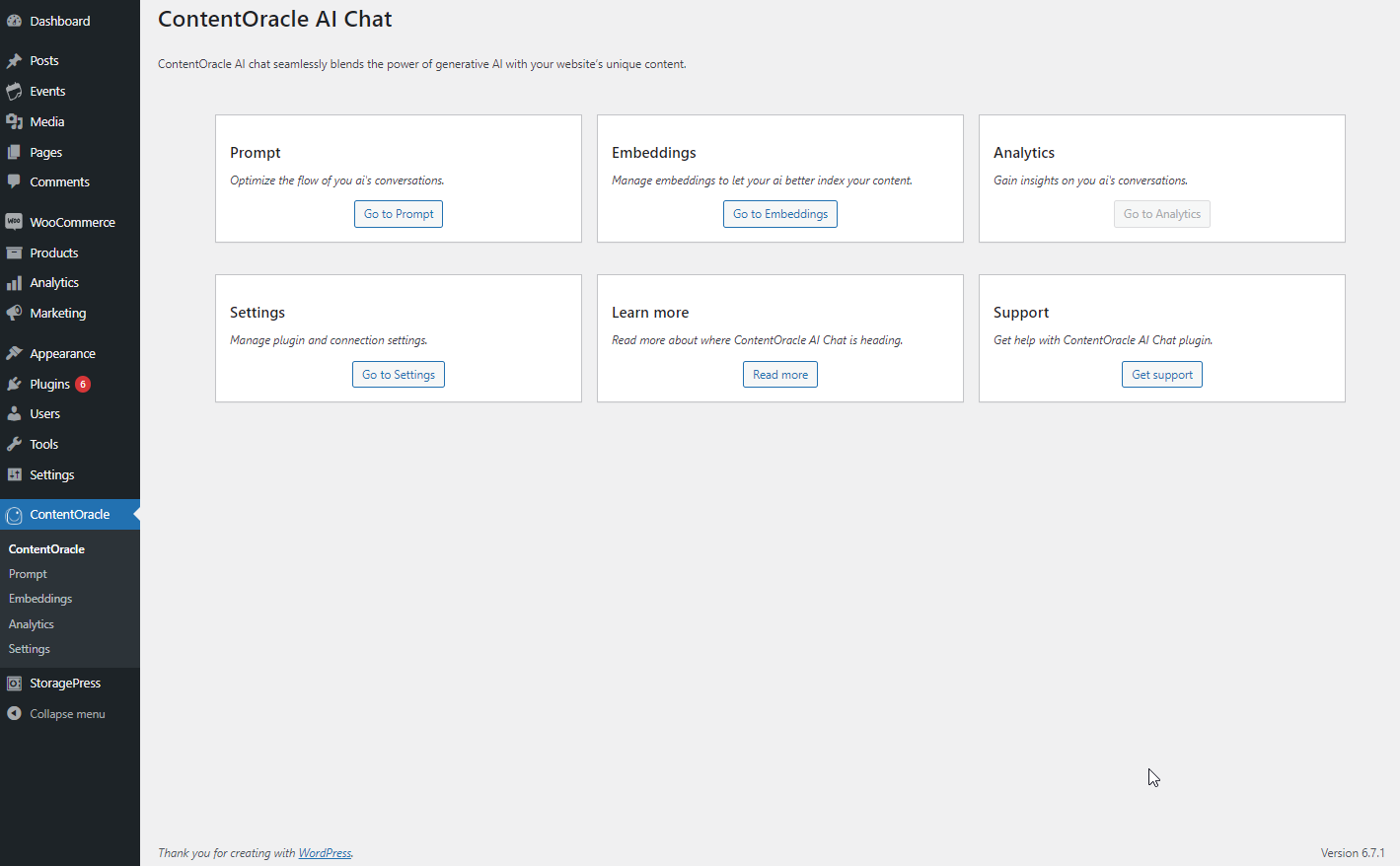Go to WooCommerce menu

click(x=70, y=222)
